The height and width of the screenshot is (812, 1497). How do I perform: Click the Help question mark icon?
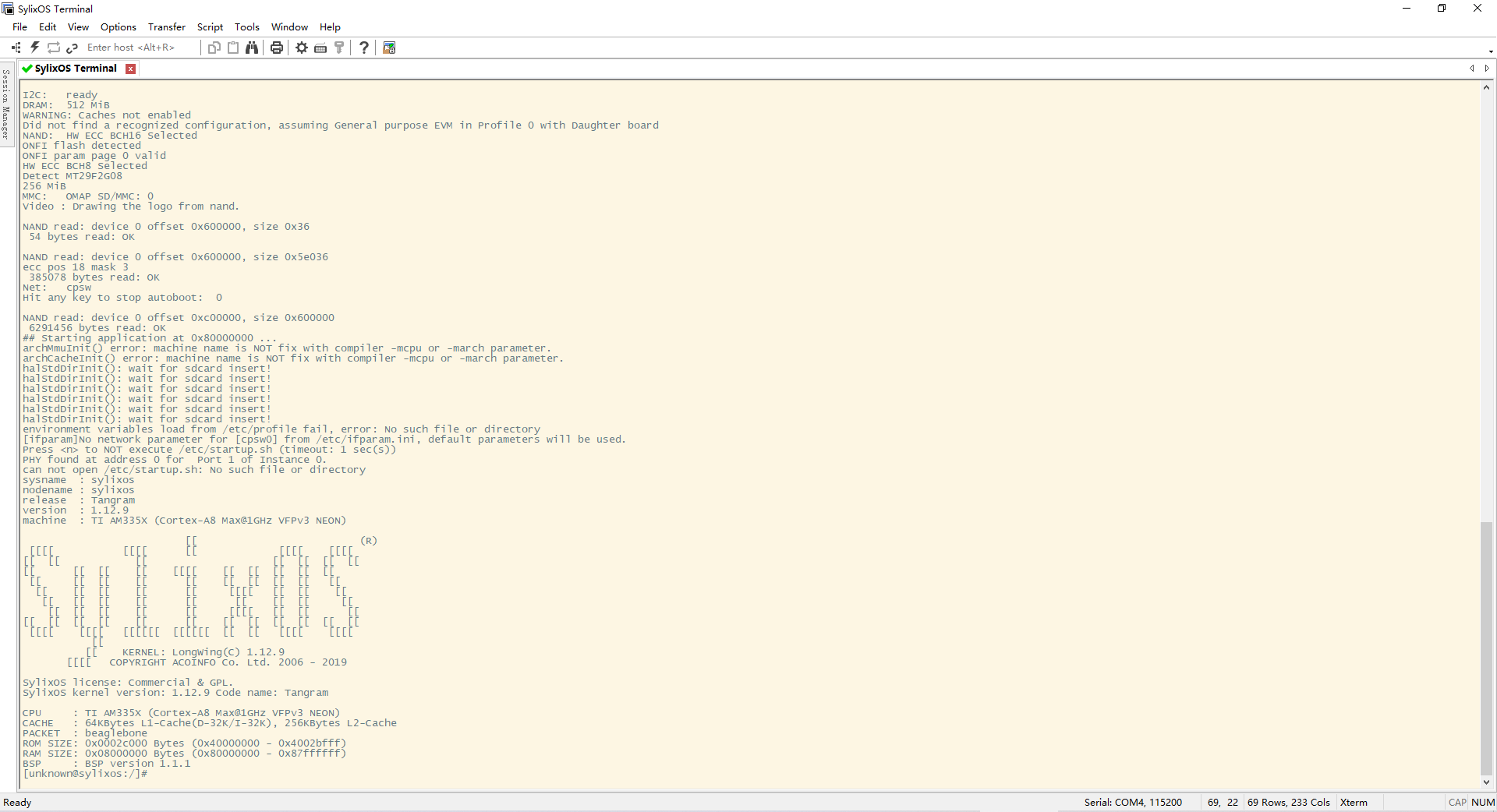point(364,48)
